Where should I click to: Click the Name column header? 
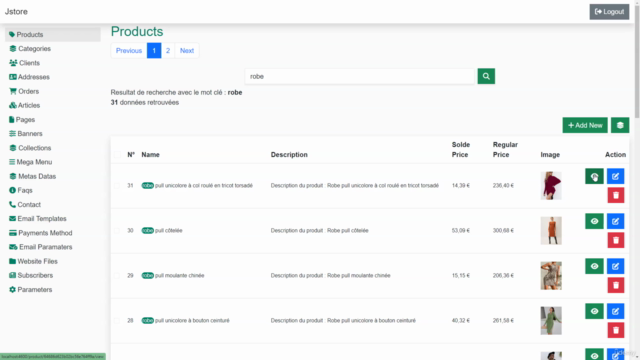coord(151,155)
